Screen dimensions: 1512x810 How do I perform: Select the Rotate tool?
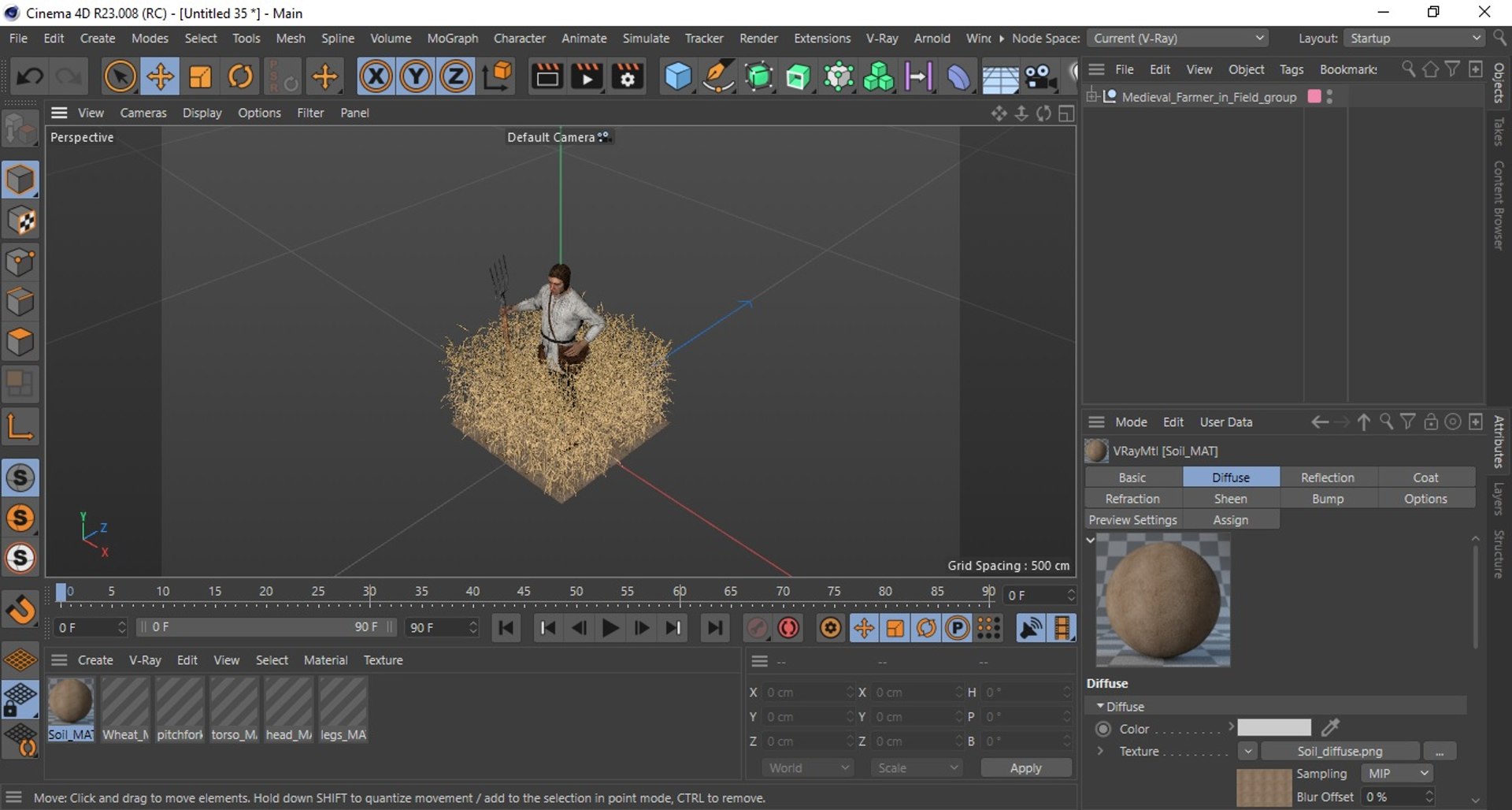[x=240, y=77]
